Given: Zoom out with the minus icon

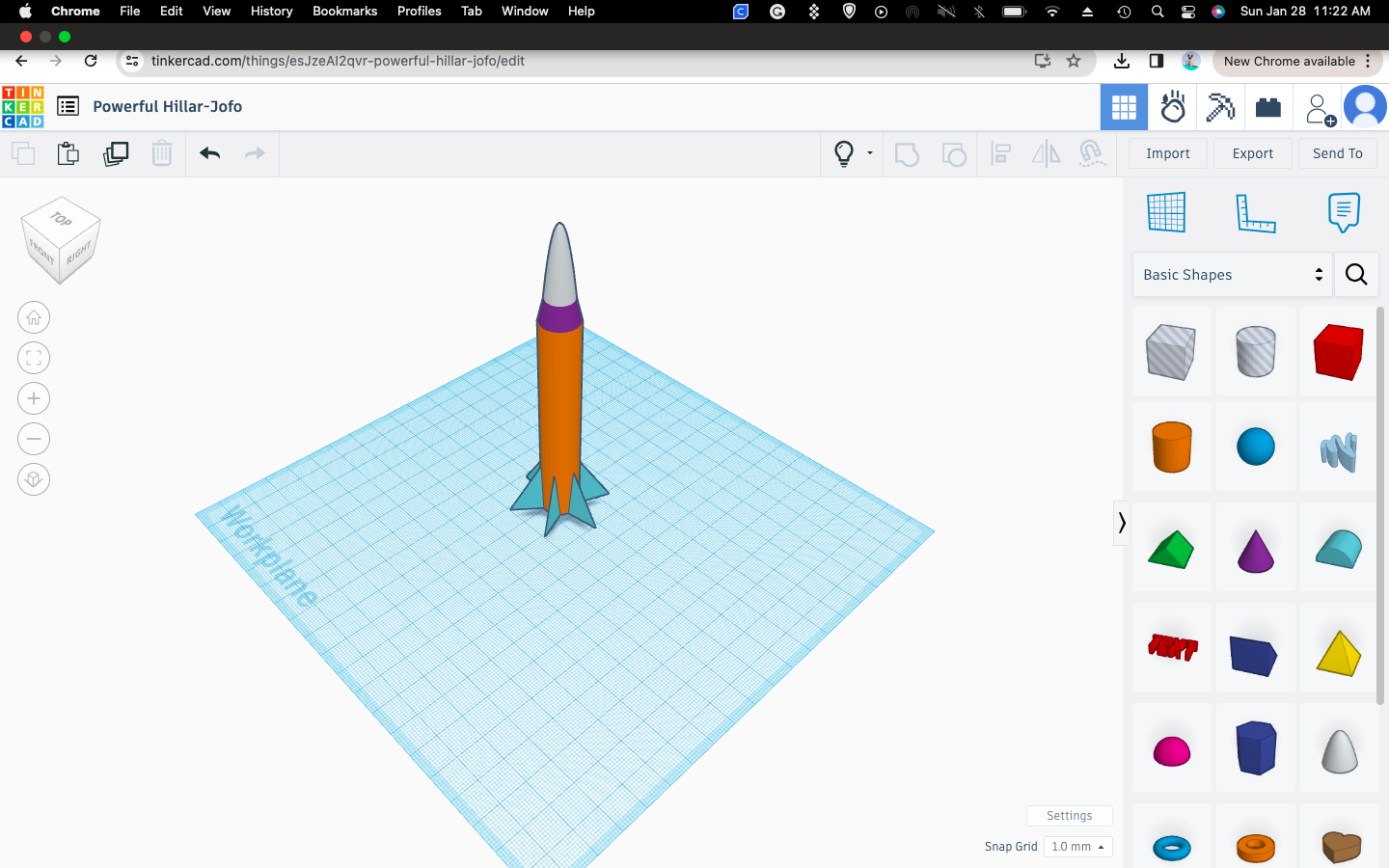Looking at the screenshot, I should click(x=34, y=439).
